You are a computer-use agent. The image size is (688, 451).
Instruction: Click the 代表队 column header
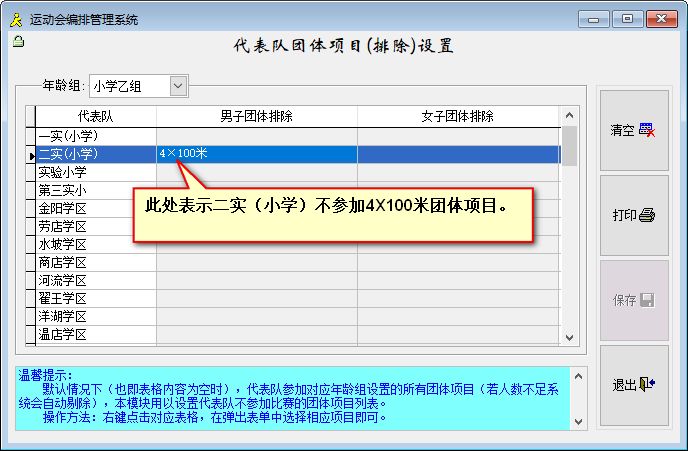click(96, 116)
